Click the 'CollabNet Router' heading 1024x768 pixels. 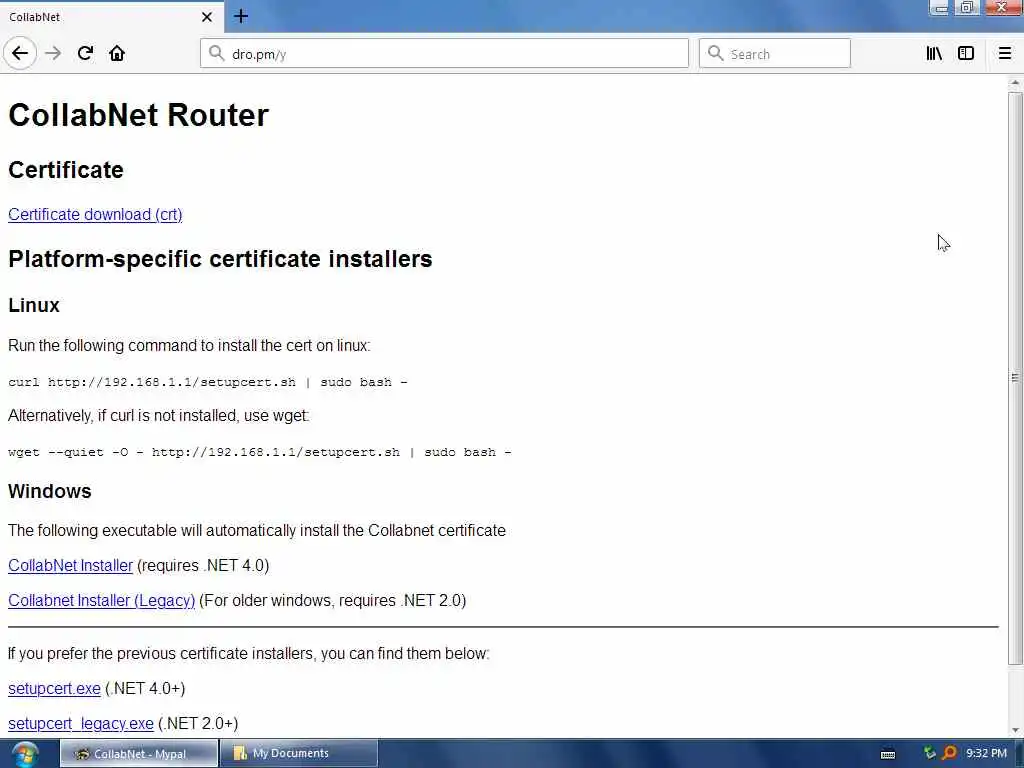138,116
